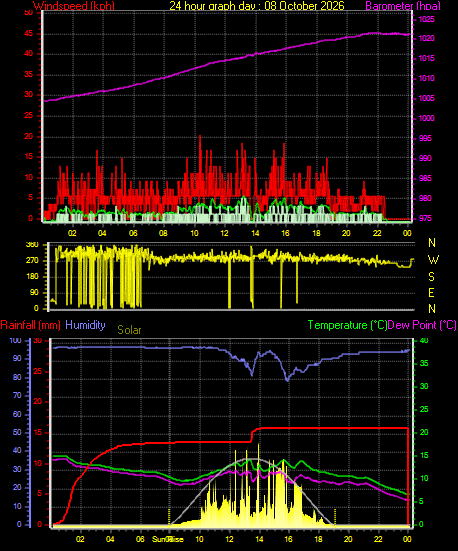Screen dimensions: 458x551
Task: Click the 50 value on the humidity scale
Action: (17, 433)
